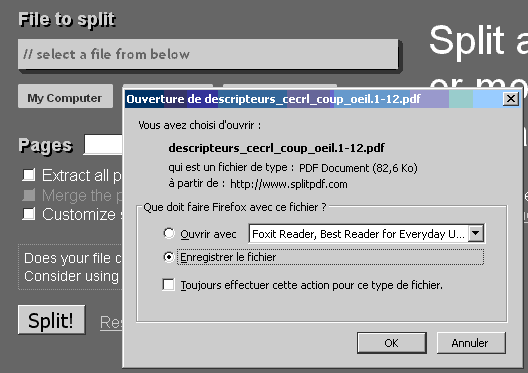This screenshot has width=528, height=373.
Task: Click the Split! button
Action: tap(52, 319)
